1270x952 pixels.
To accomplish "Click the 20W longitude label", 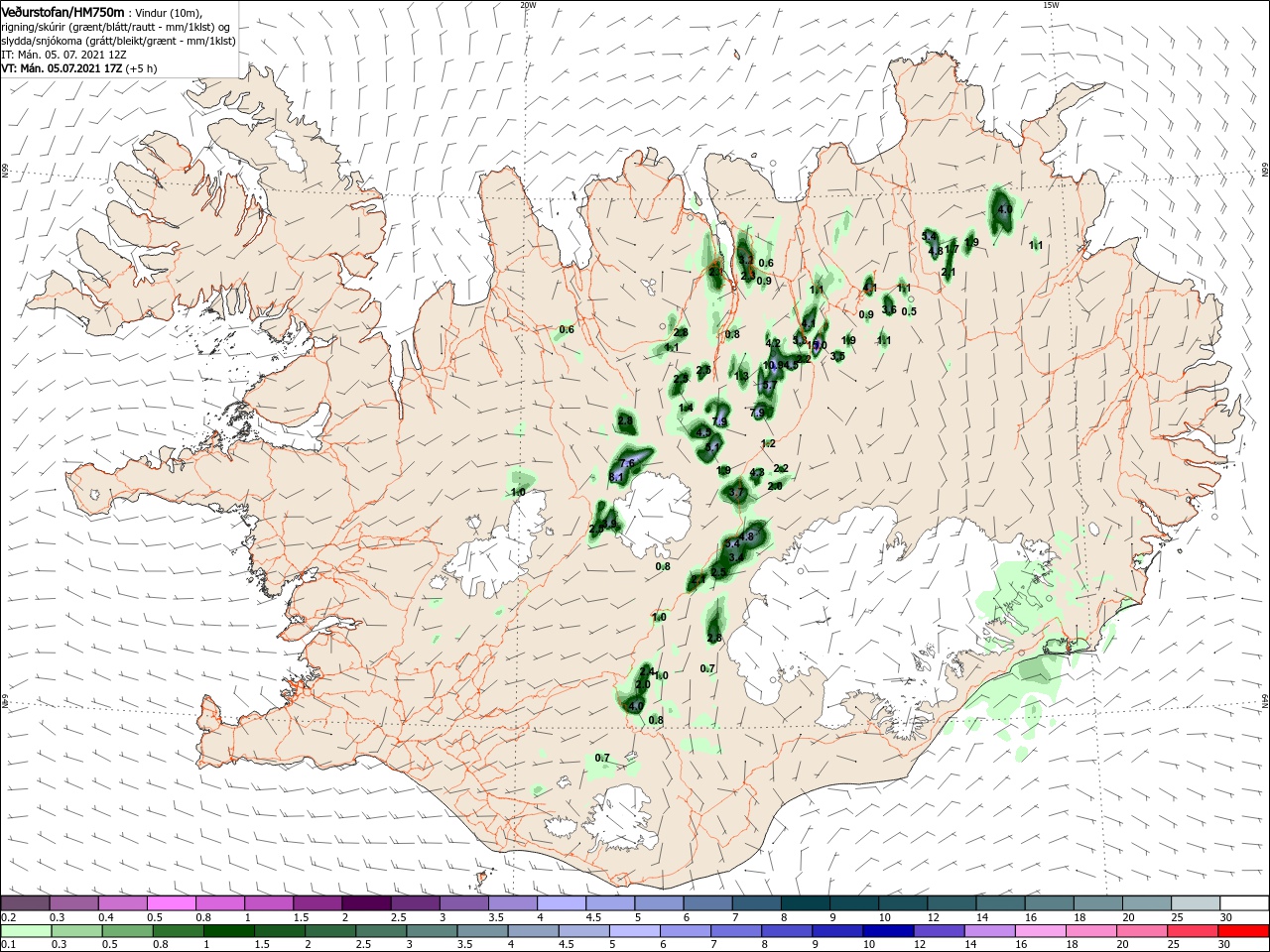I will 527,4.
